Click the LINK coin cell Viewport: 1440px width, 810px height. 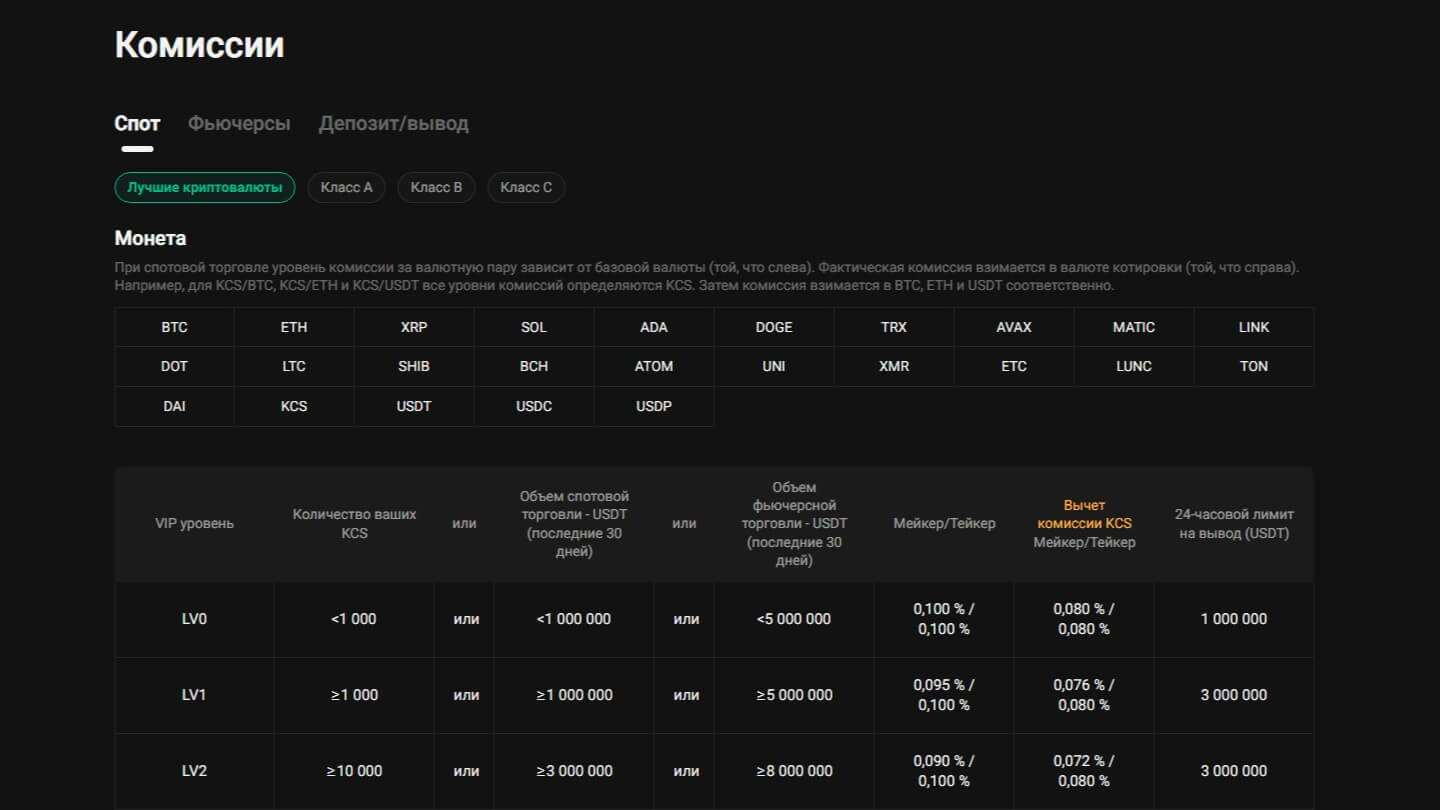click(x=1254, y=327)
